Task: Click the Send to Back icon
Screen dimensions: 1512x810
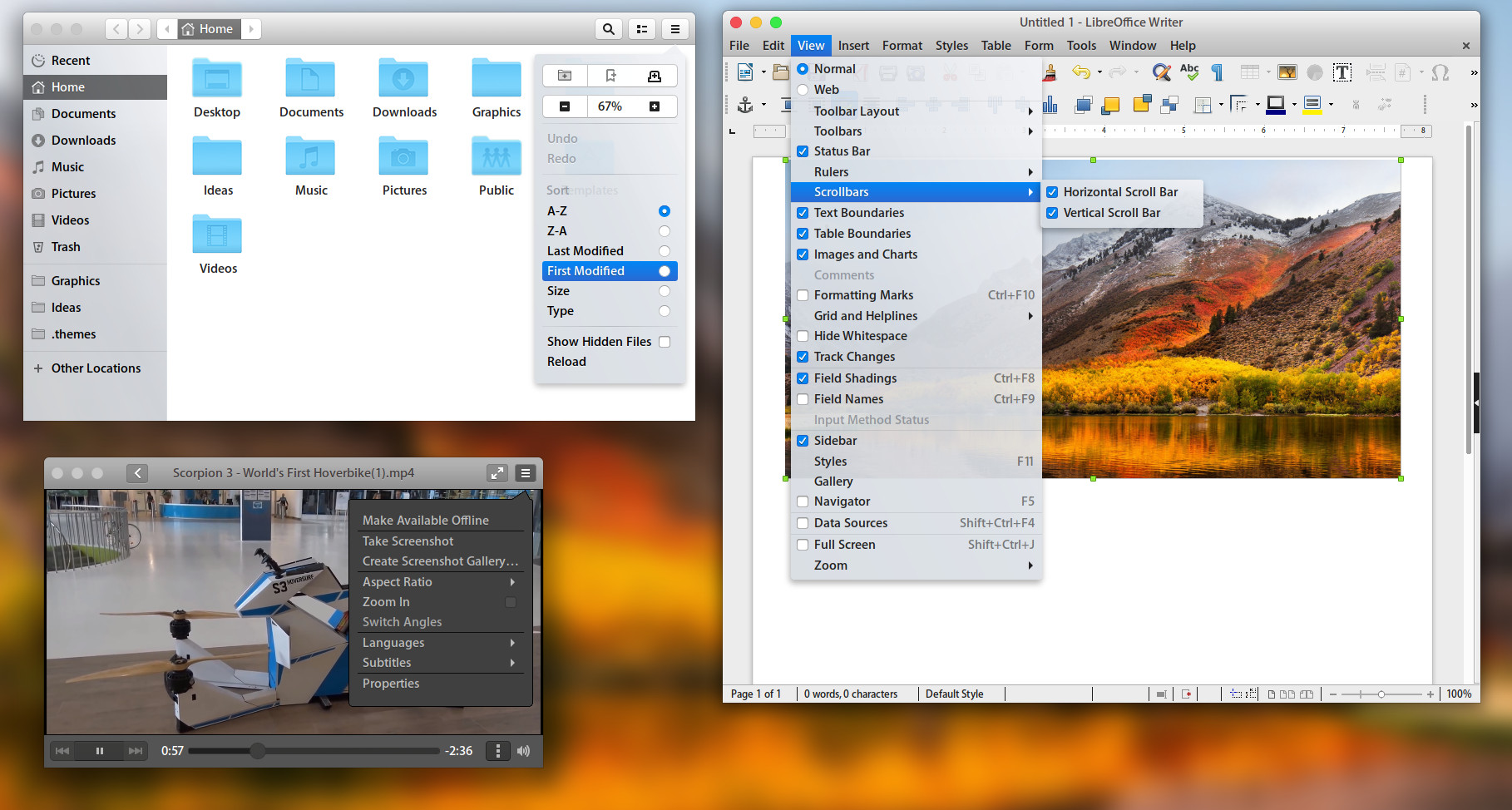Action: 1169,105
